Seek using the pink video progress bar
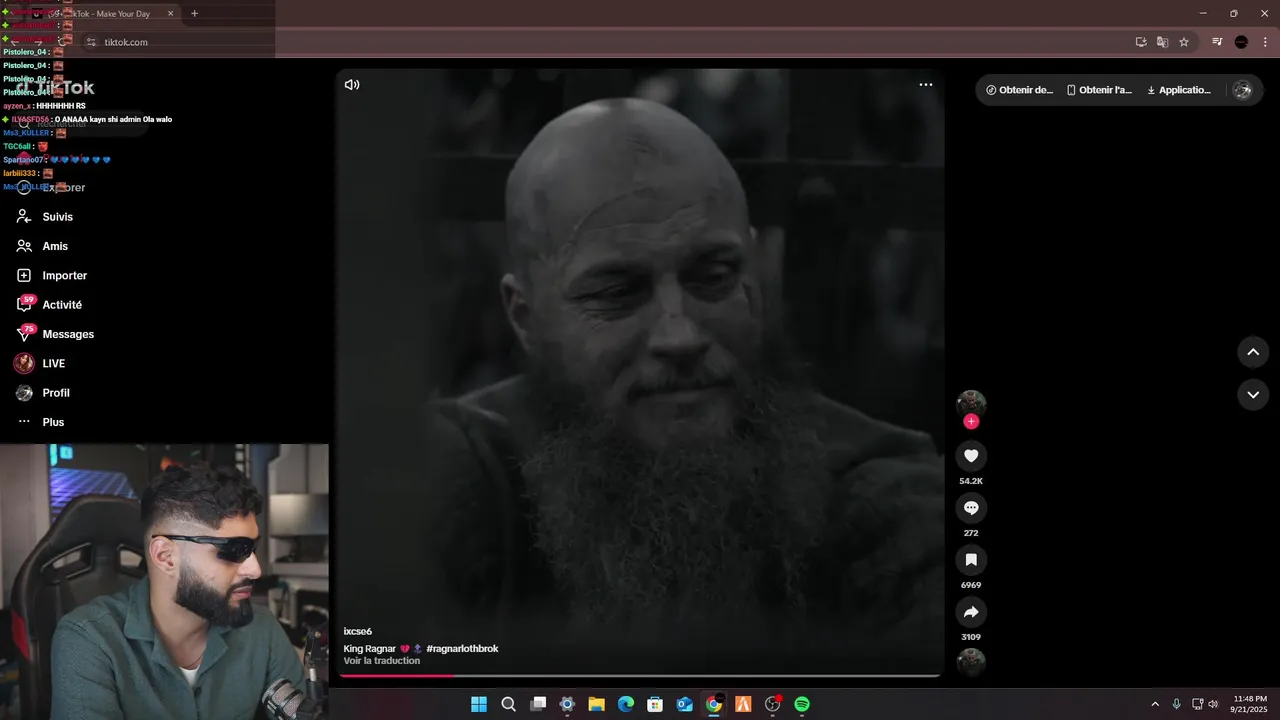The image size is (1280, 720). [640, 675]
